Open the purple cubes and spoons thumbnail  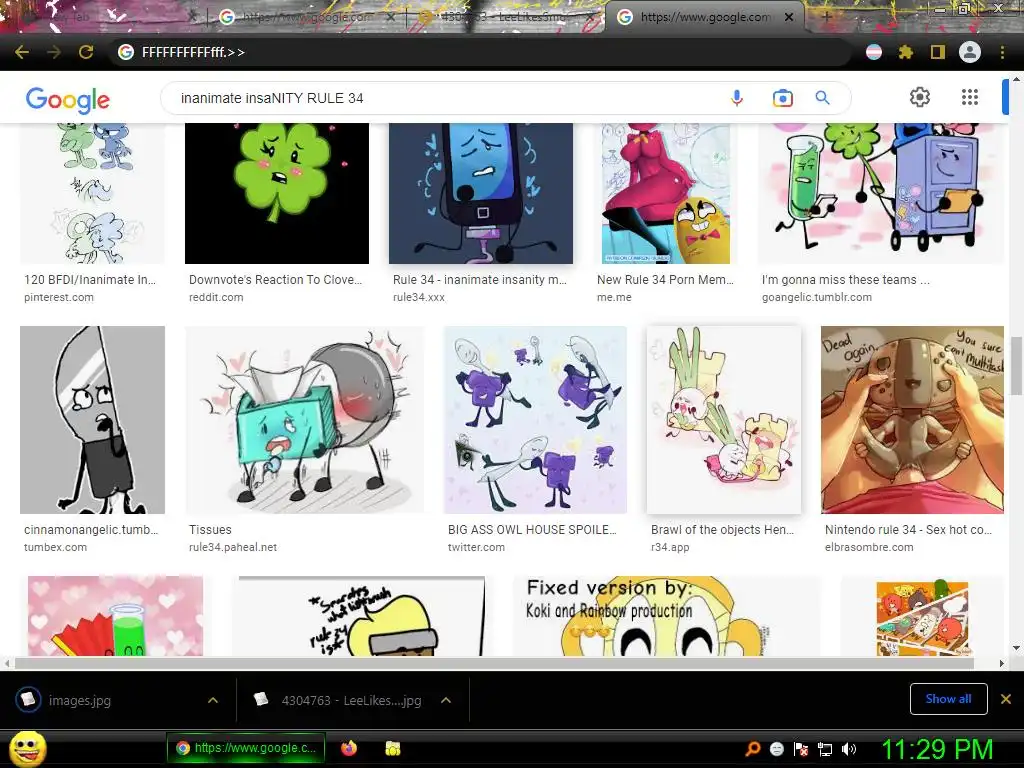pos(536,420)
